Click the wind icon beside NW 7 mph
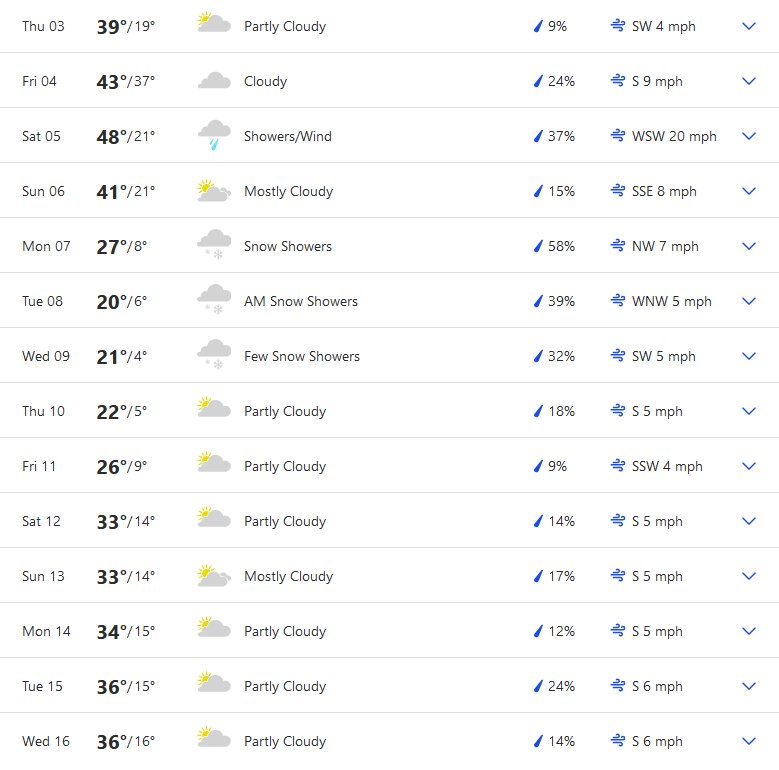779x770 pixels. pos(618,245)
